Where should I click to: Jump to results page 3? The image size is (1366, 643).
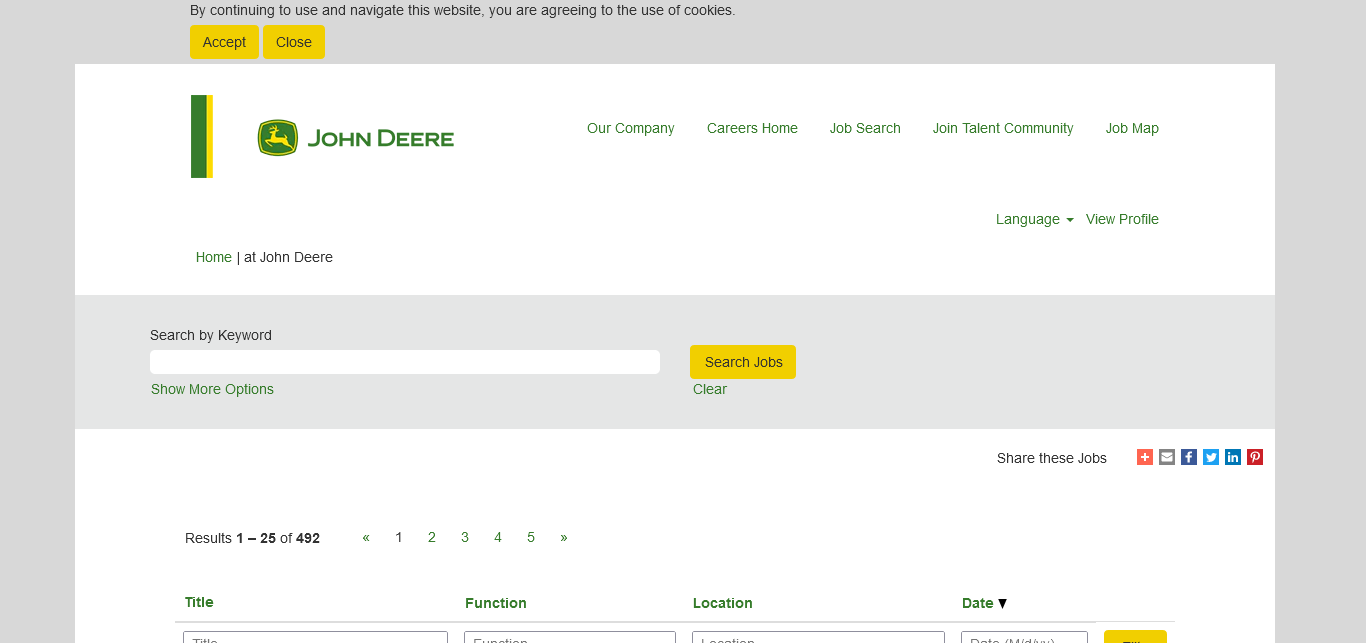(465, 537)
